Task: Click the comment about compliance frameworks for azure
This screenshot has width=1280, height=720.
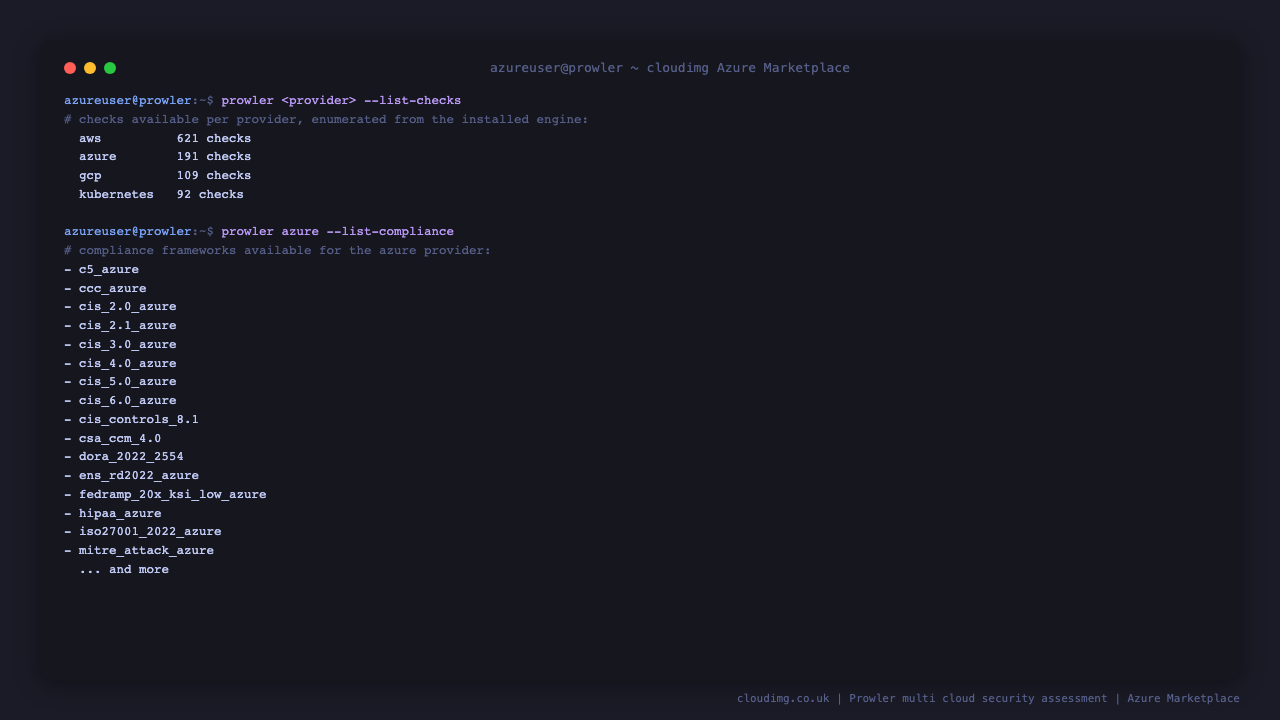Action: [x=278, y=251]
